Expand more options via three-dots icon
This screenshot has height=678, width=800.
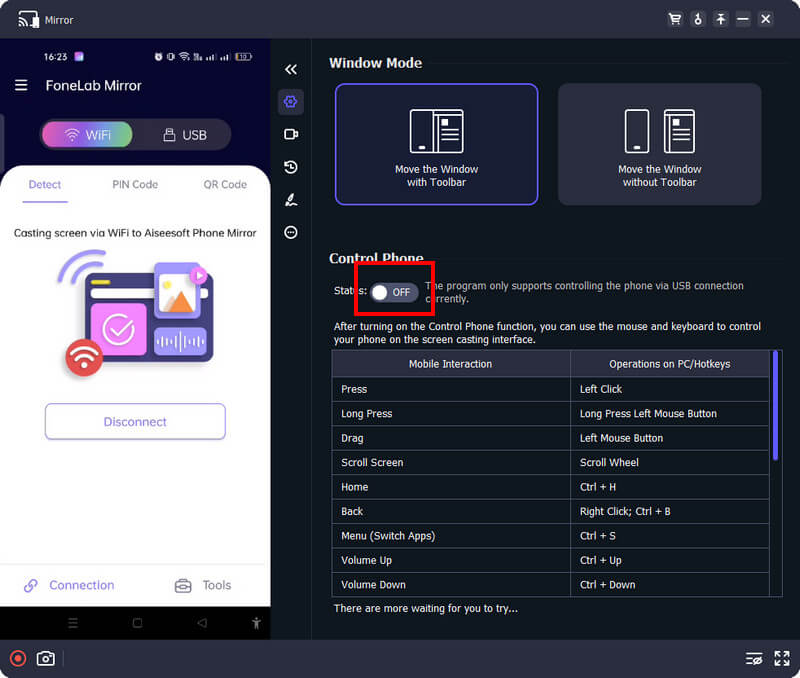[x=291, y=232]
